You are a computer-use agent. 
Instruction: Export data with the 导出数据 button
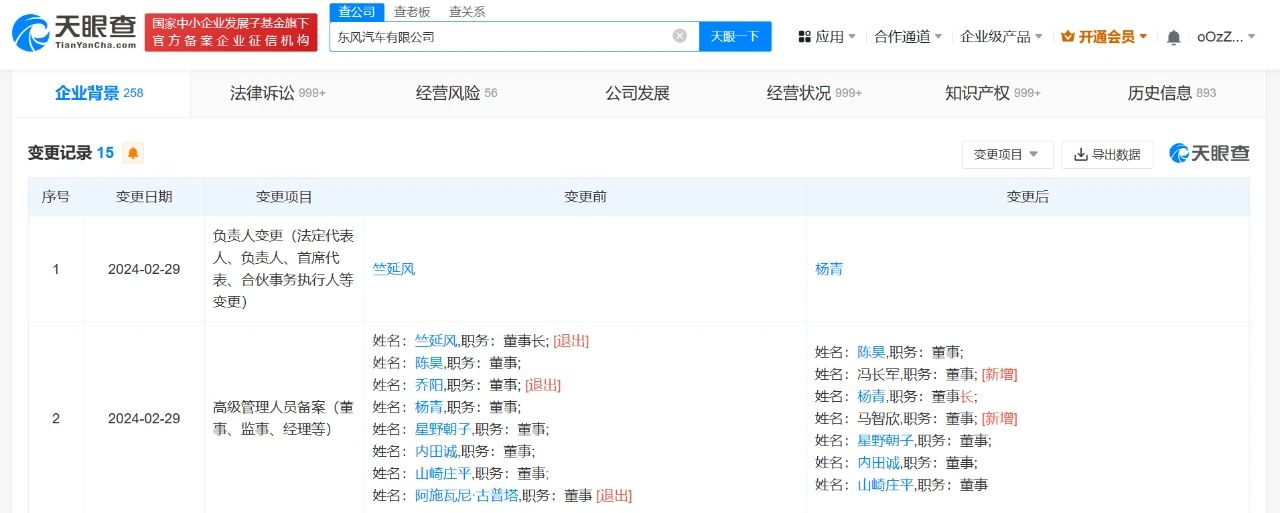(1107, 154)
